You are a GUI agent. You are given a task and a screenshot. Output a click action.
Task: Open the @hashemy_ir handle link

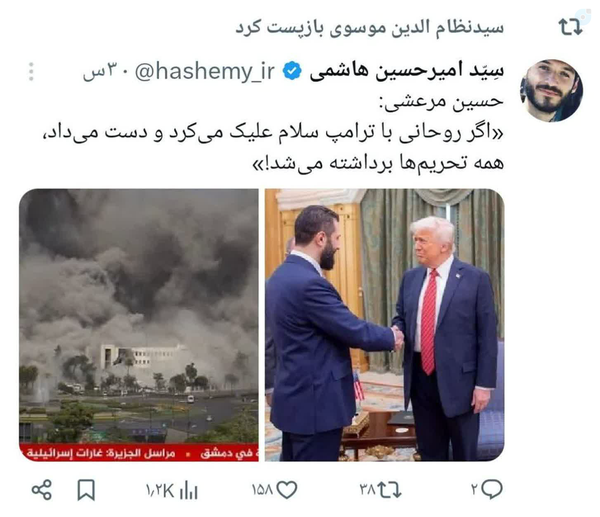click(x=205, y=71)
